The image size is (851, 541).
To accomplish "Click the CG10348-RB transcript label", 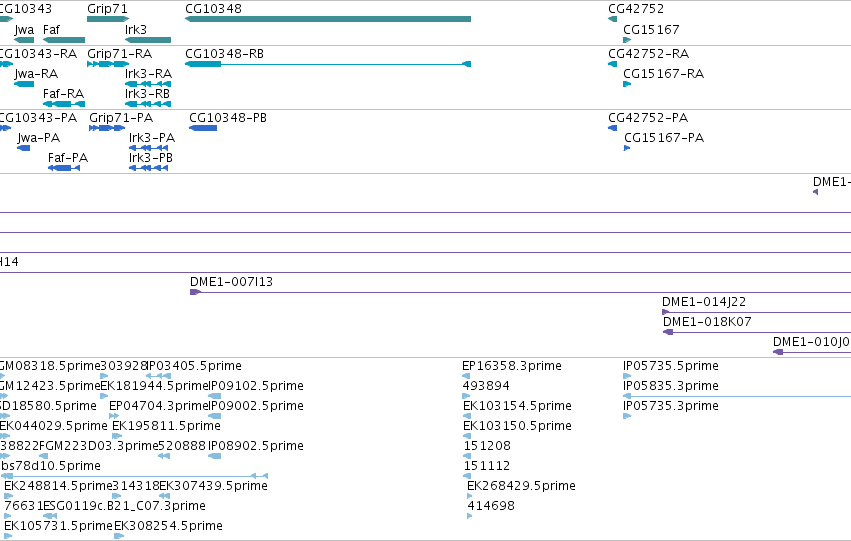I will pyautogui.click(x=224, y=54).
